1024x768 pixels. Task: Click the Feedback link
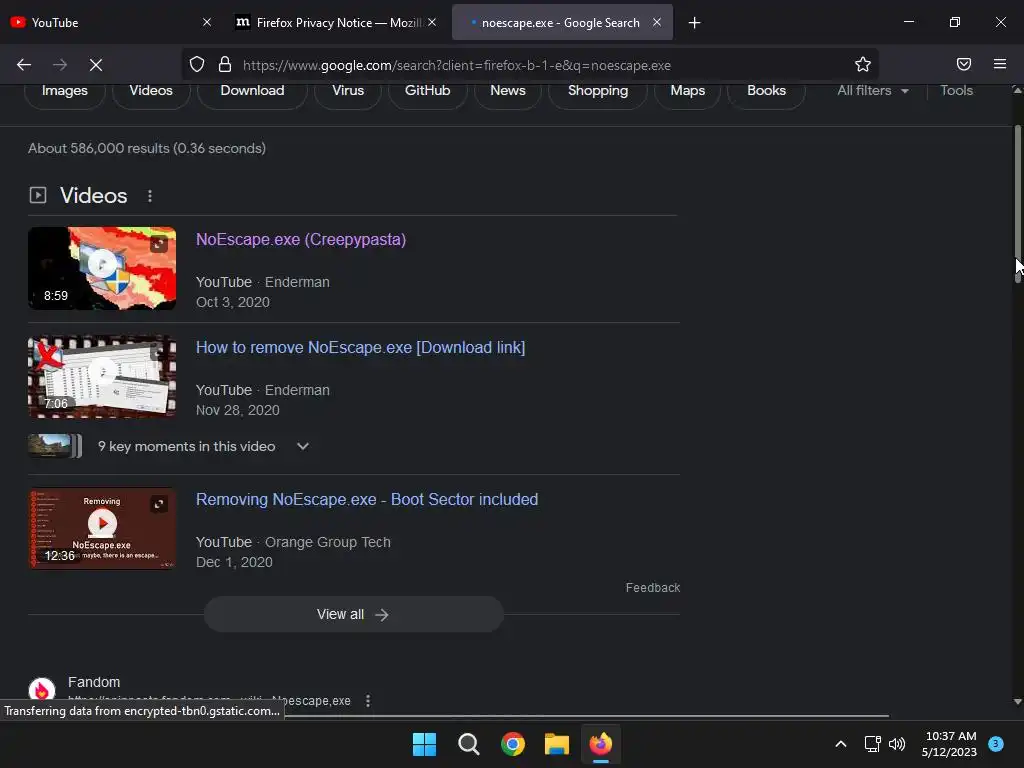[x=652, y=588]
